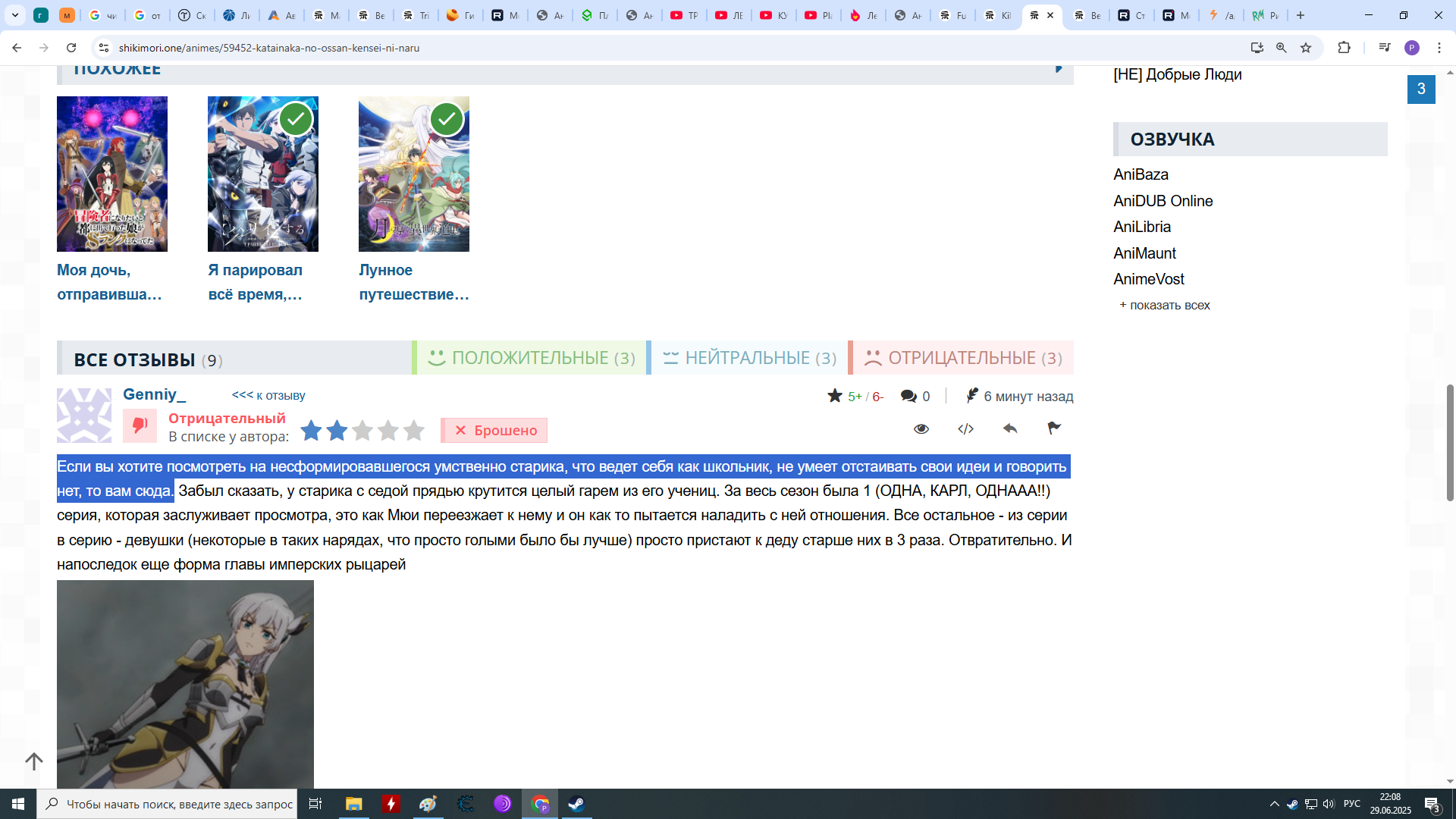The height and width of the screenshot is (819, 1456).
Task: Open the Chrome tab search dropdown
Action: 15,15
